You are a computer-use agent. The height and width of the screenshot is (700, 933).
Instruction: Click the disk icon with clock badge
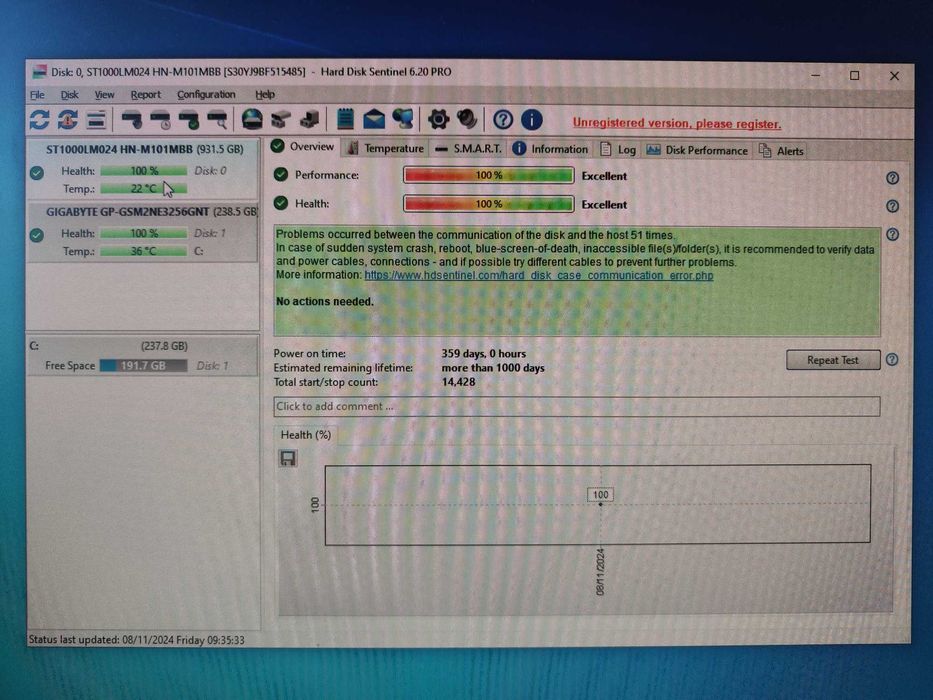[x=161, y=120]
